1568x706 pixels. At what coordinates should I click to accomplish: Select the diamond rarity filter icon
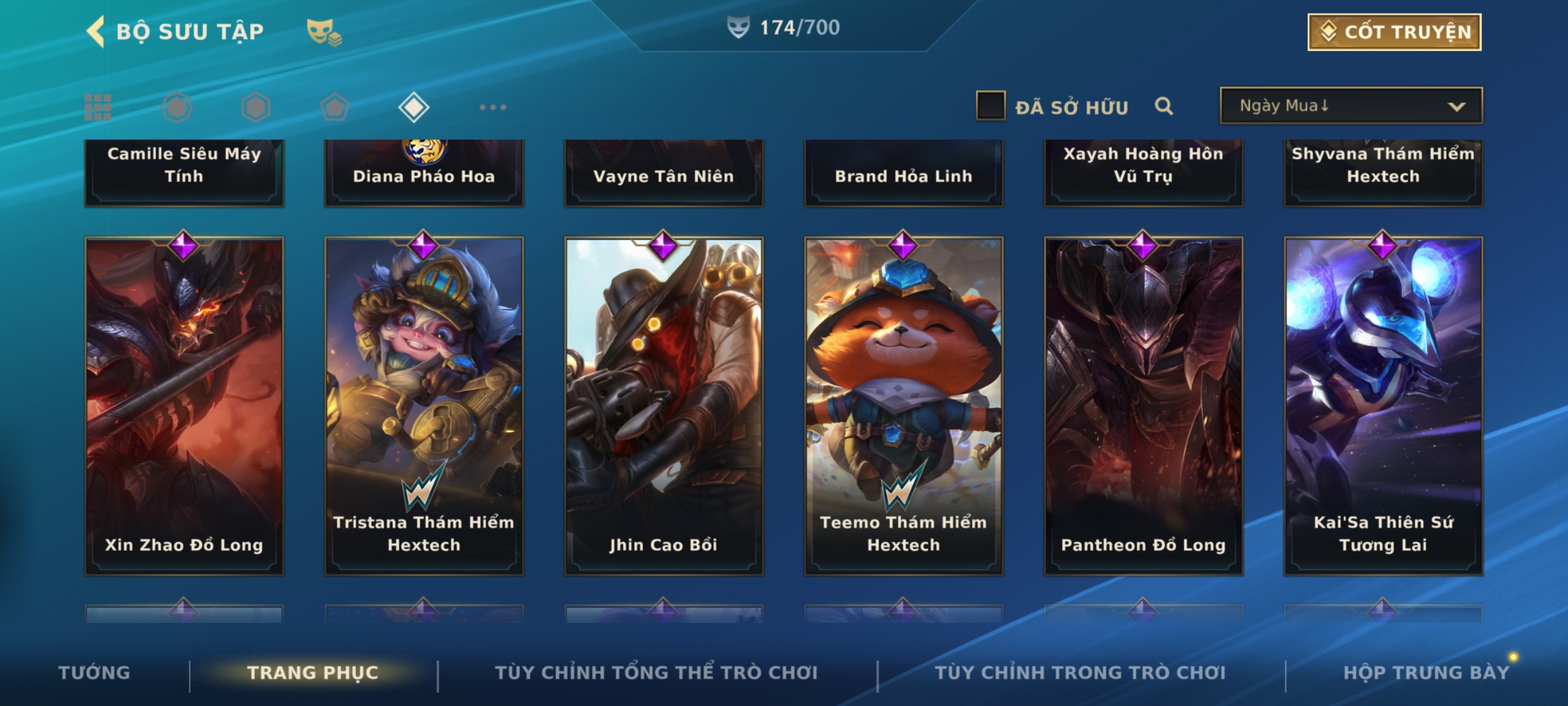[x=414, y=107]
